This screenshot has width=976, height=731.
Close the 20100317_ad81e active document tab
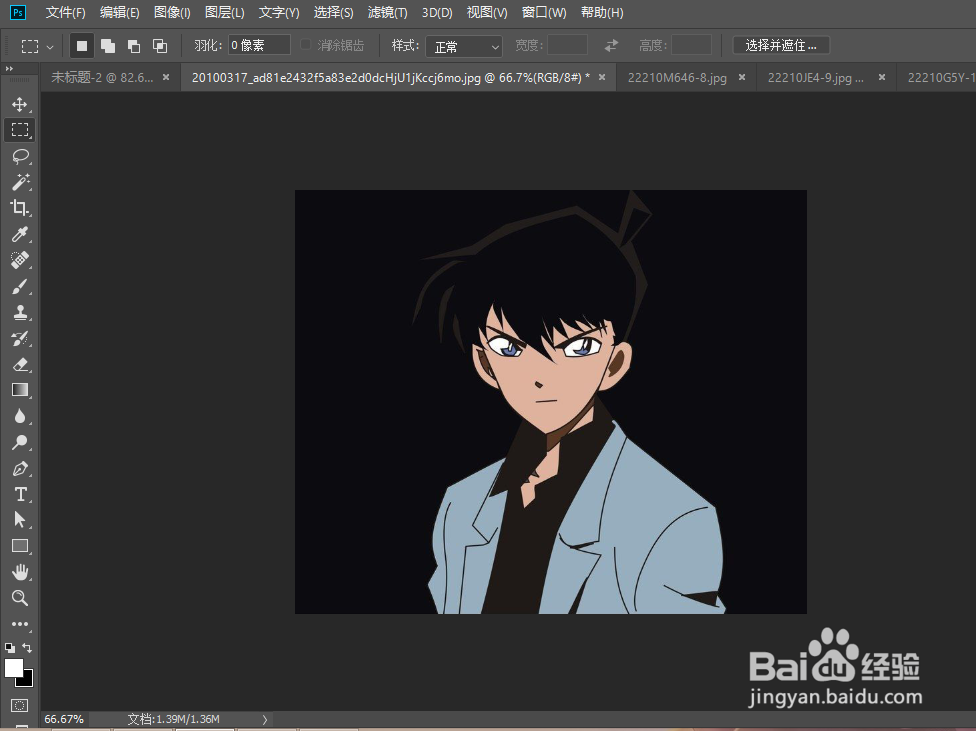(x=602, y=77)
